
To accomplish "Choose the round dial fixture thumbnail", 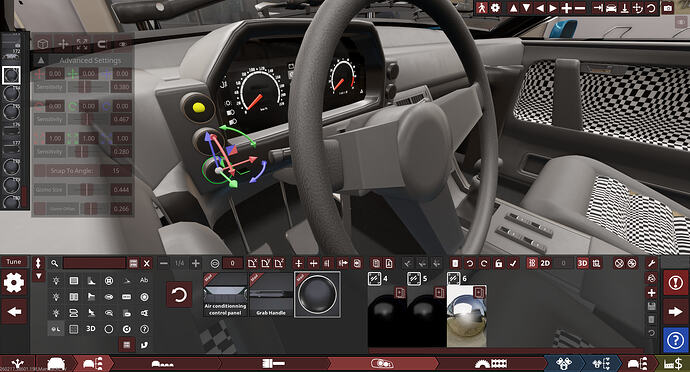I will (317, 295).
